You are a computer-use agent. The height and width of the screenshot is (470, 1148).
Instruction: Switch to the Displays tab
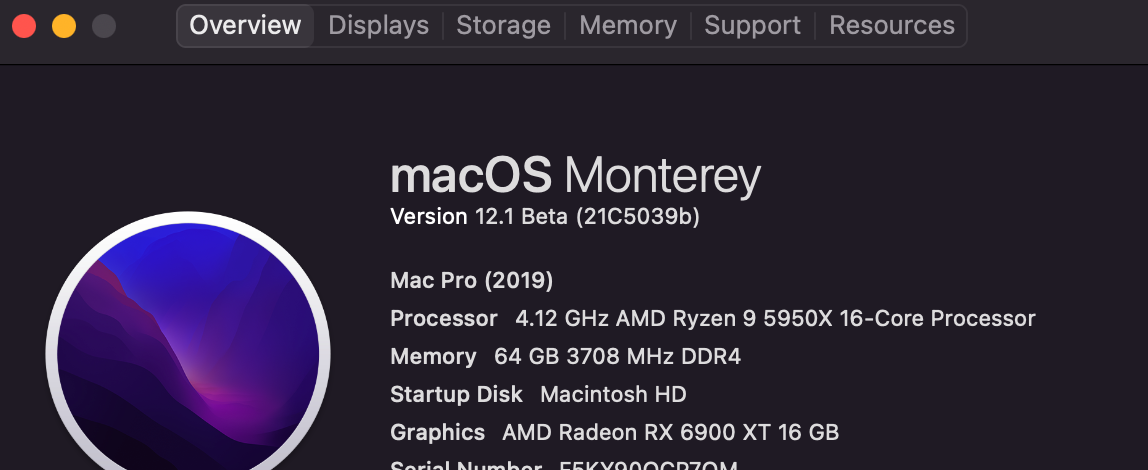pos(378,26)
